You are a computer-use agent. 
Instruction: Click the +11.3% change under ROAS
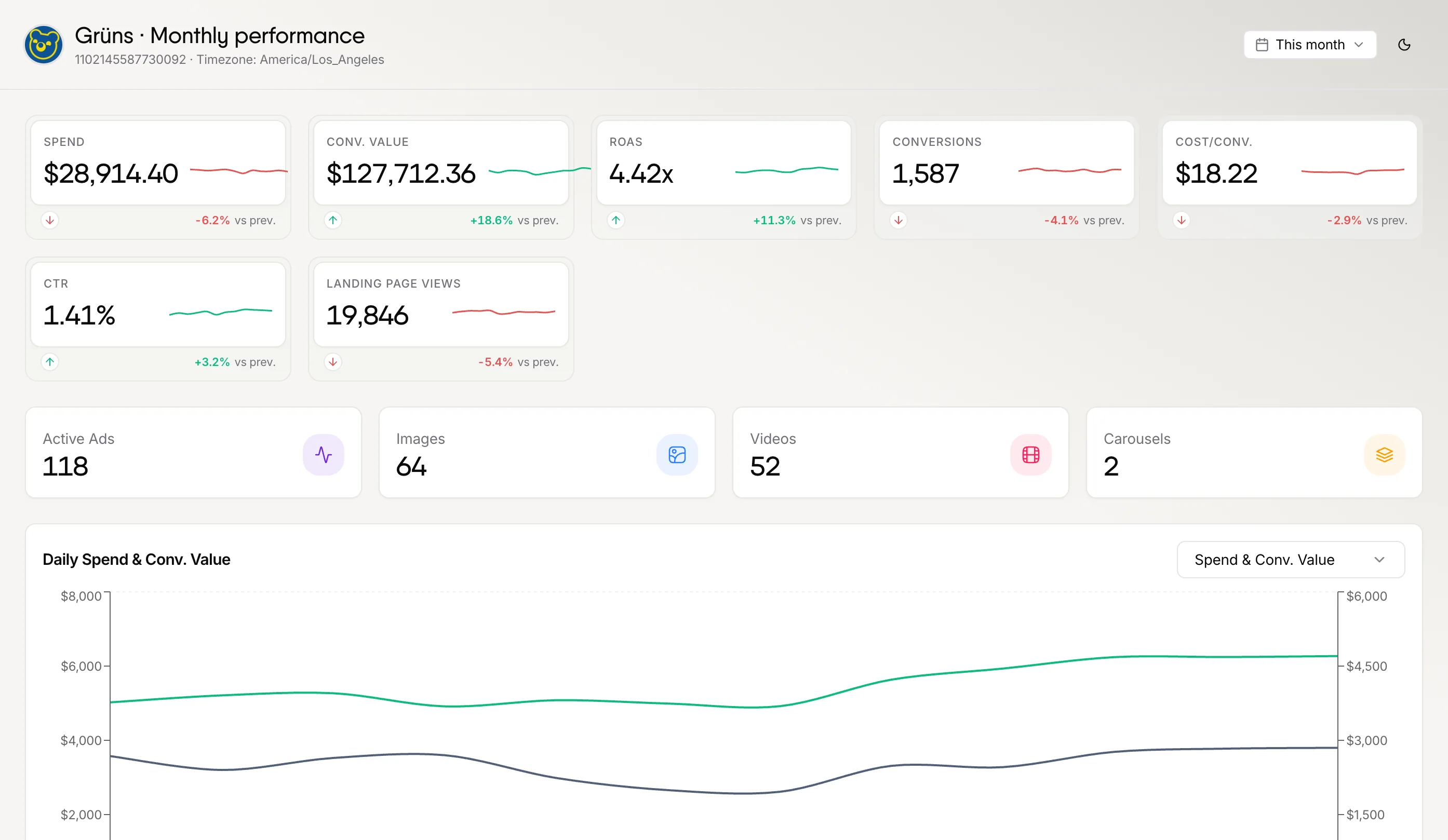click(x=774, y=220)
